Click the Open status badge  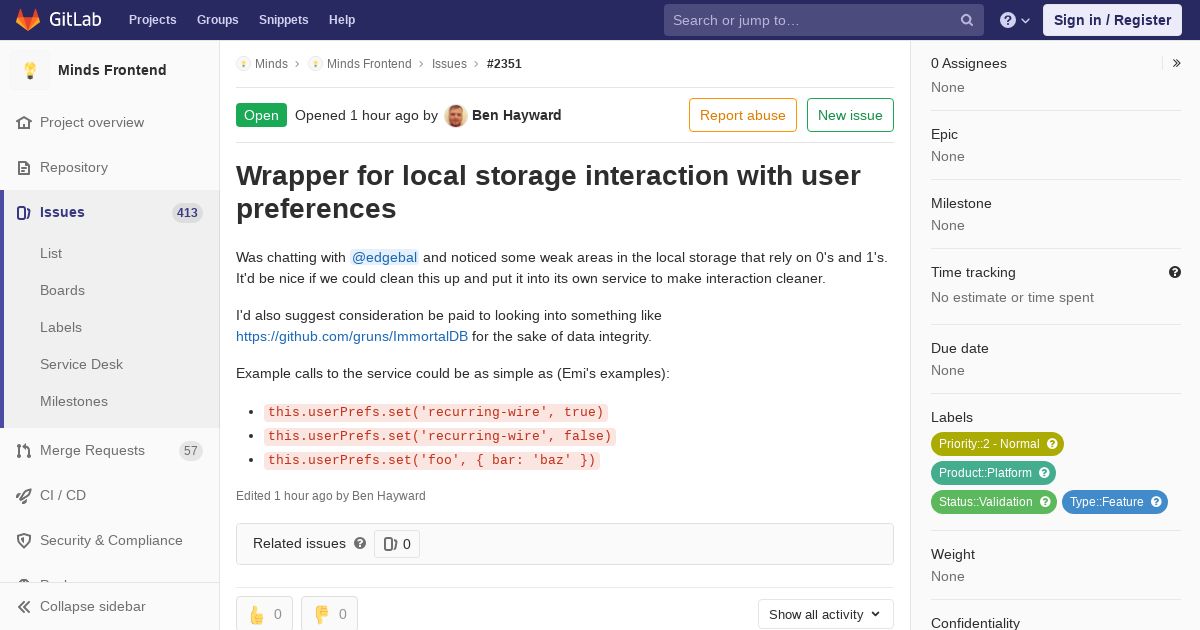(x=261, y=115)
